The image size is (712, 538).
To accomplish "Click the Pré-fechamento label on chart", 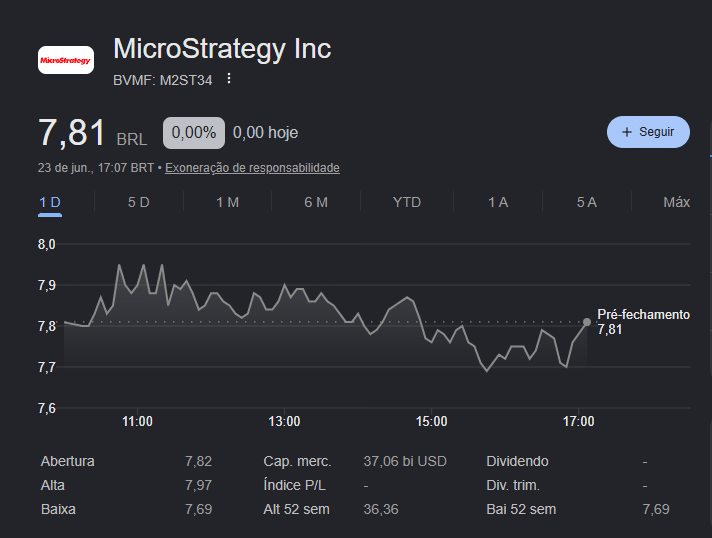I will click(x=643, y=315).
